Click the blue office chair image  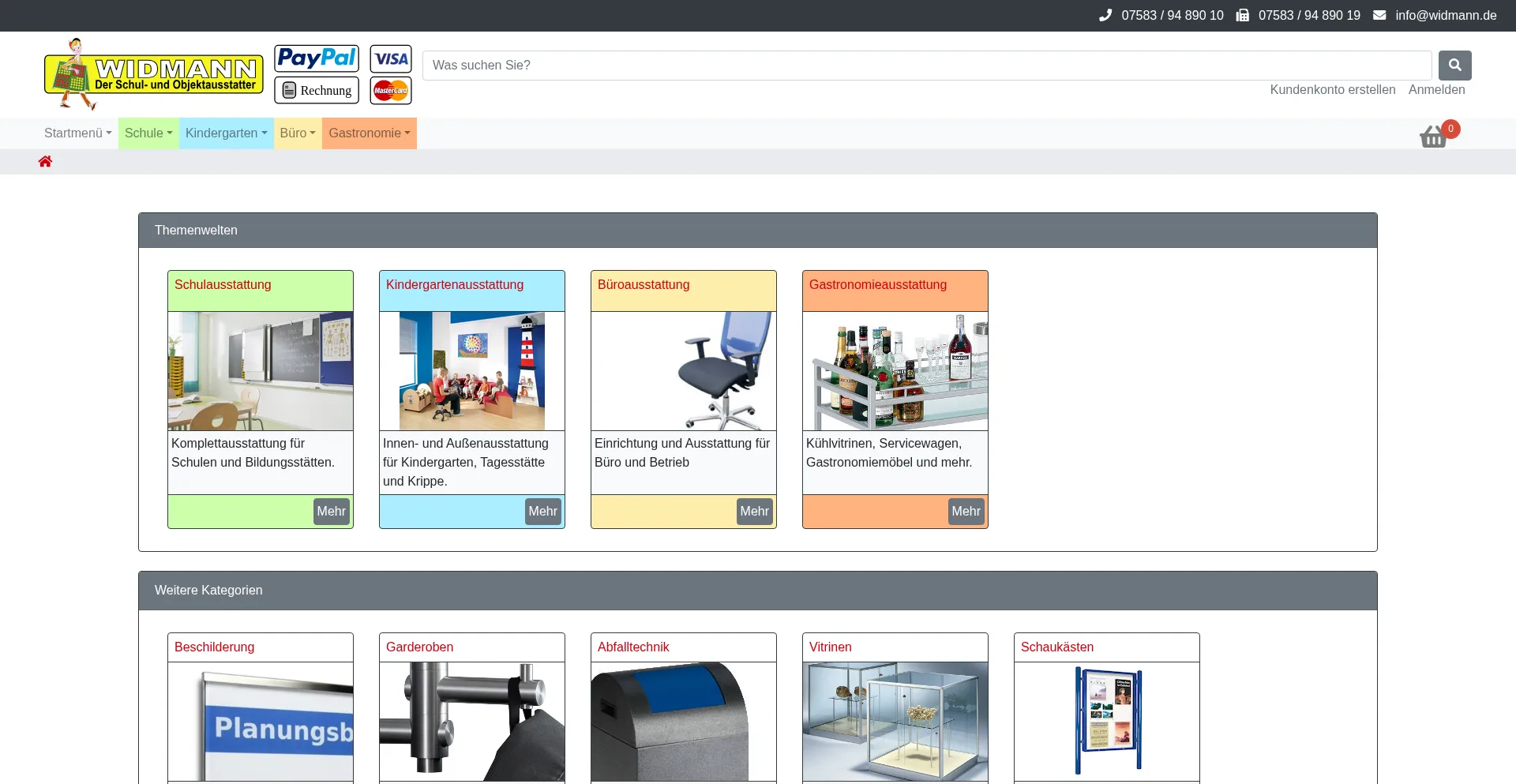684,371
